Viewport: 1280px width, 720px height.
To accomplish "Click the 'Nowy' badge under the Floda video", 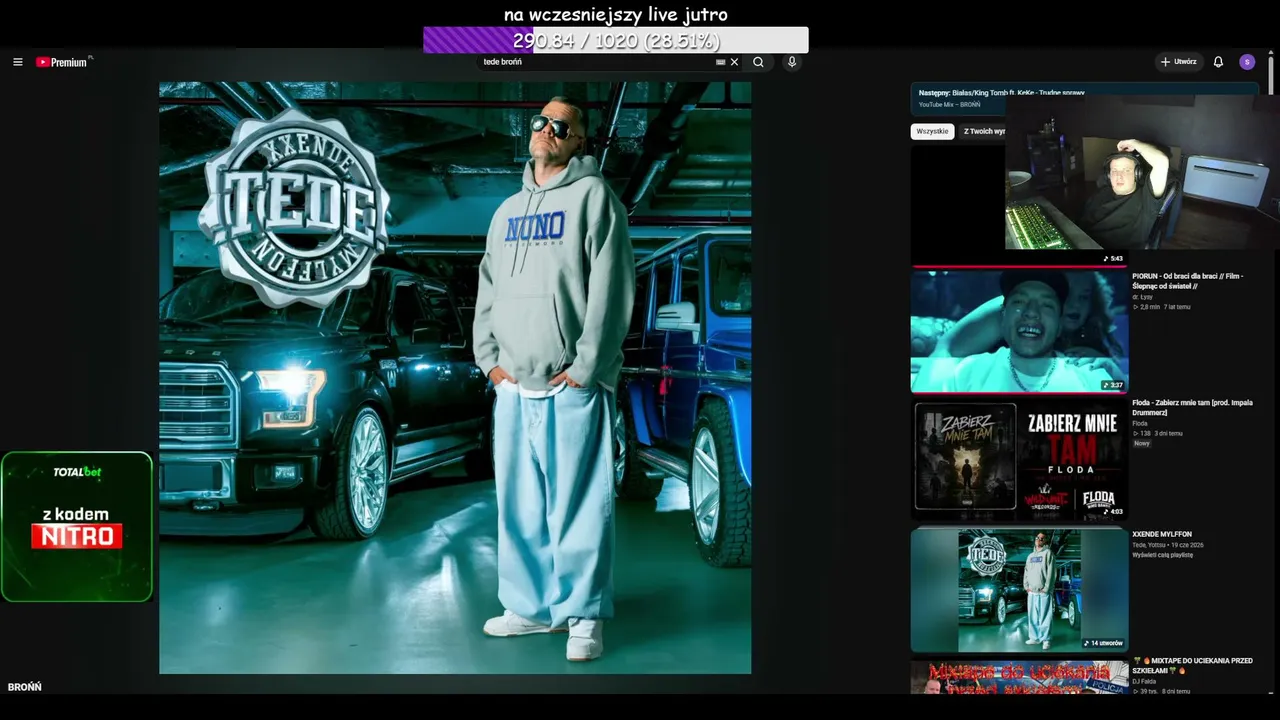I will 1142,443.
